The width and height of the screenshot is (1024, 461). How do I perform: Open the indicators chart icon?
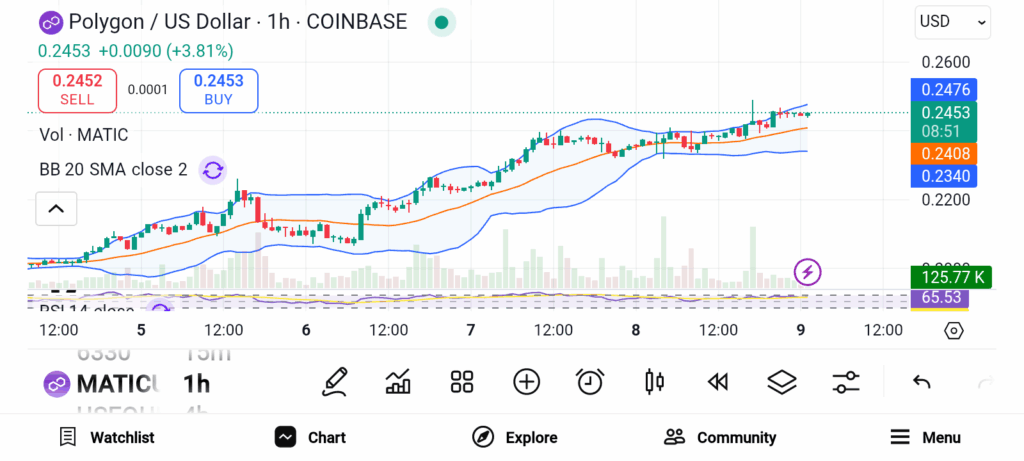[x=398, y=381]
